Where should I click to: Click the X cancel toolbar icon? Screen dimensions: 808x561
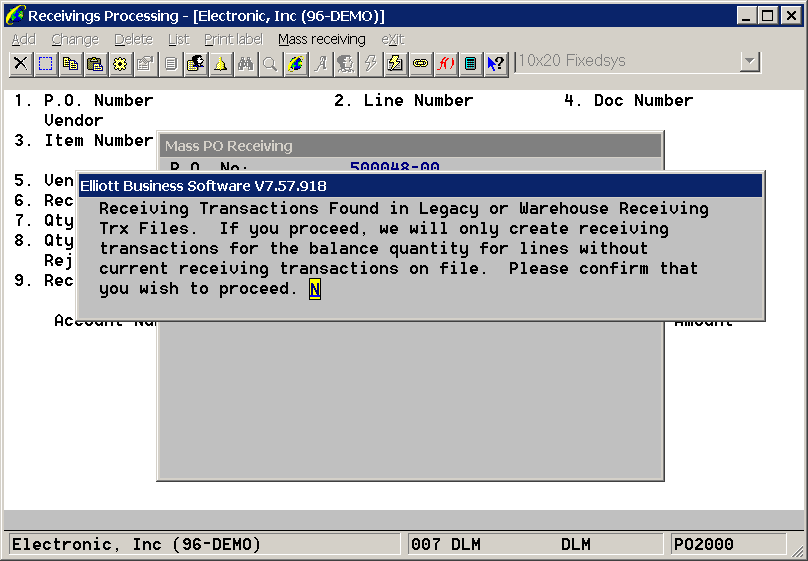(x=21, y=64)
